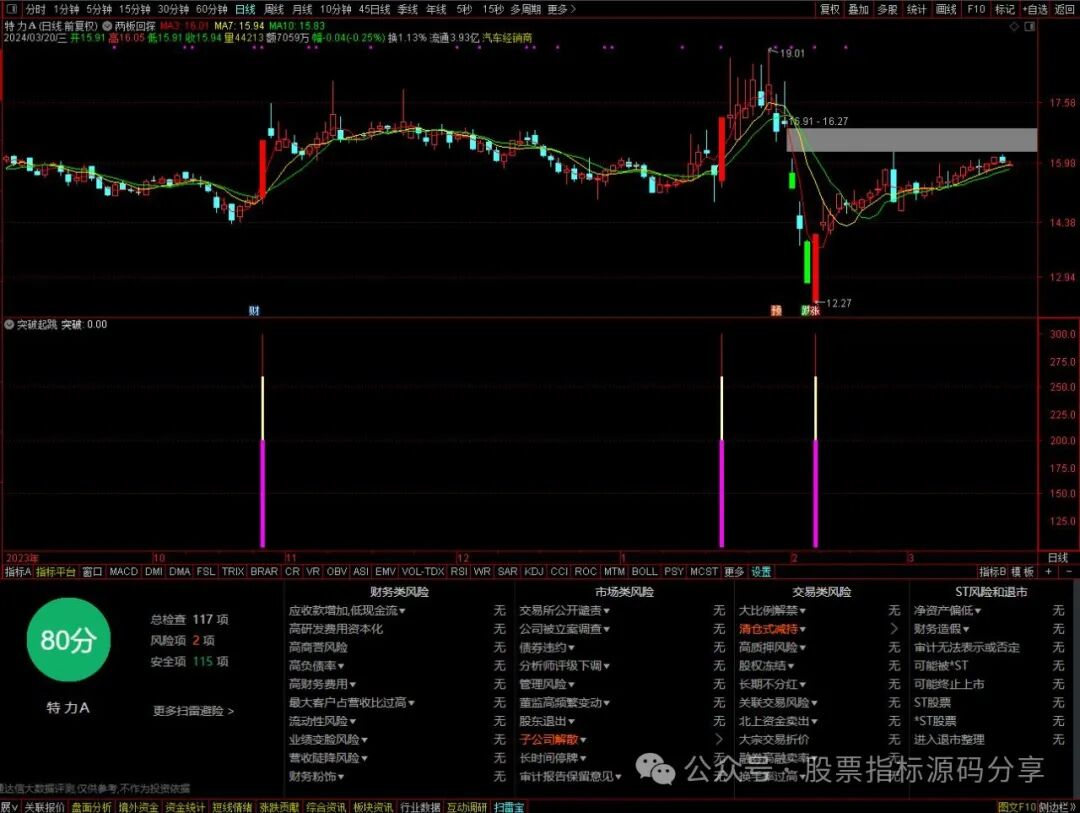Viewport: 1080px width, 813px height.
Task: Open 指标平台 indicator platform
Action: click(x=56, y=571)
